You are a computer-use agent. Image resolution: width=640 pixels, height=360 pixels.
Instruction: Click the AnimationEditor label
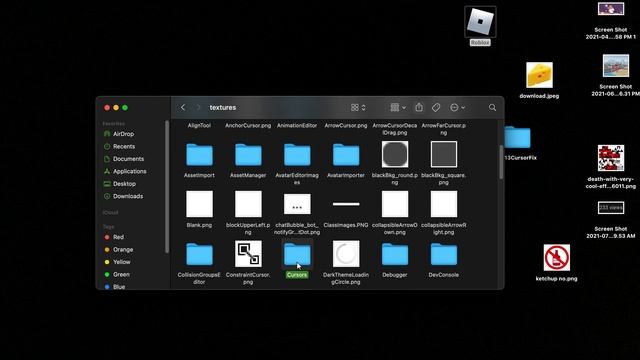click(x=297, y=125)
